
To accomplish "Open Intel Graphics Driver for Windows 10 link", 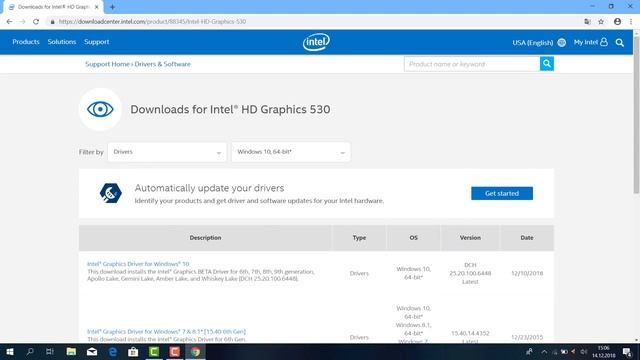I will pos(138,264).
